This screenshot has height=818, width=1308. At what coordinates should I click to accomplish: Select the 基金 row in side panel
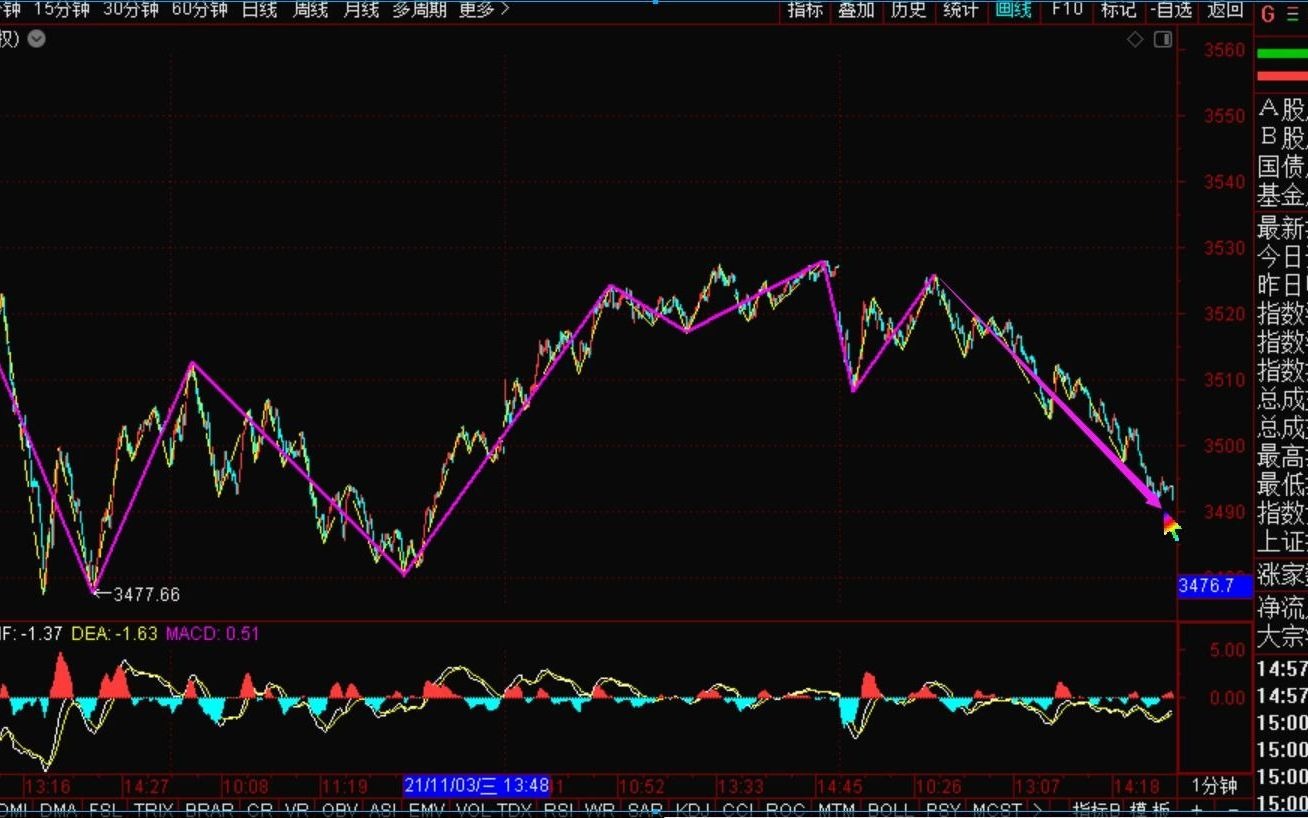point(1282,194)
